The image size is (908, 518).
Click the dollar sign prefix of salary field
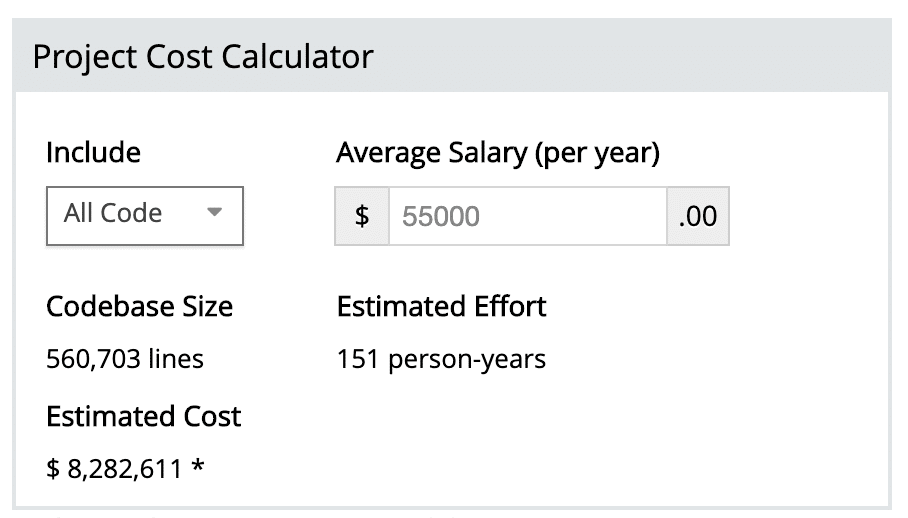362,215
